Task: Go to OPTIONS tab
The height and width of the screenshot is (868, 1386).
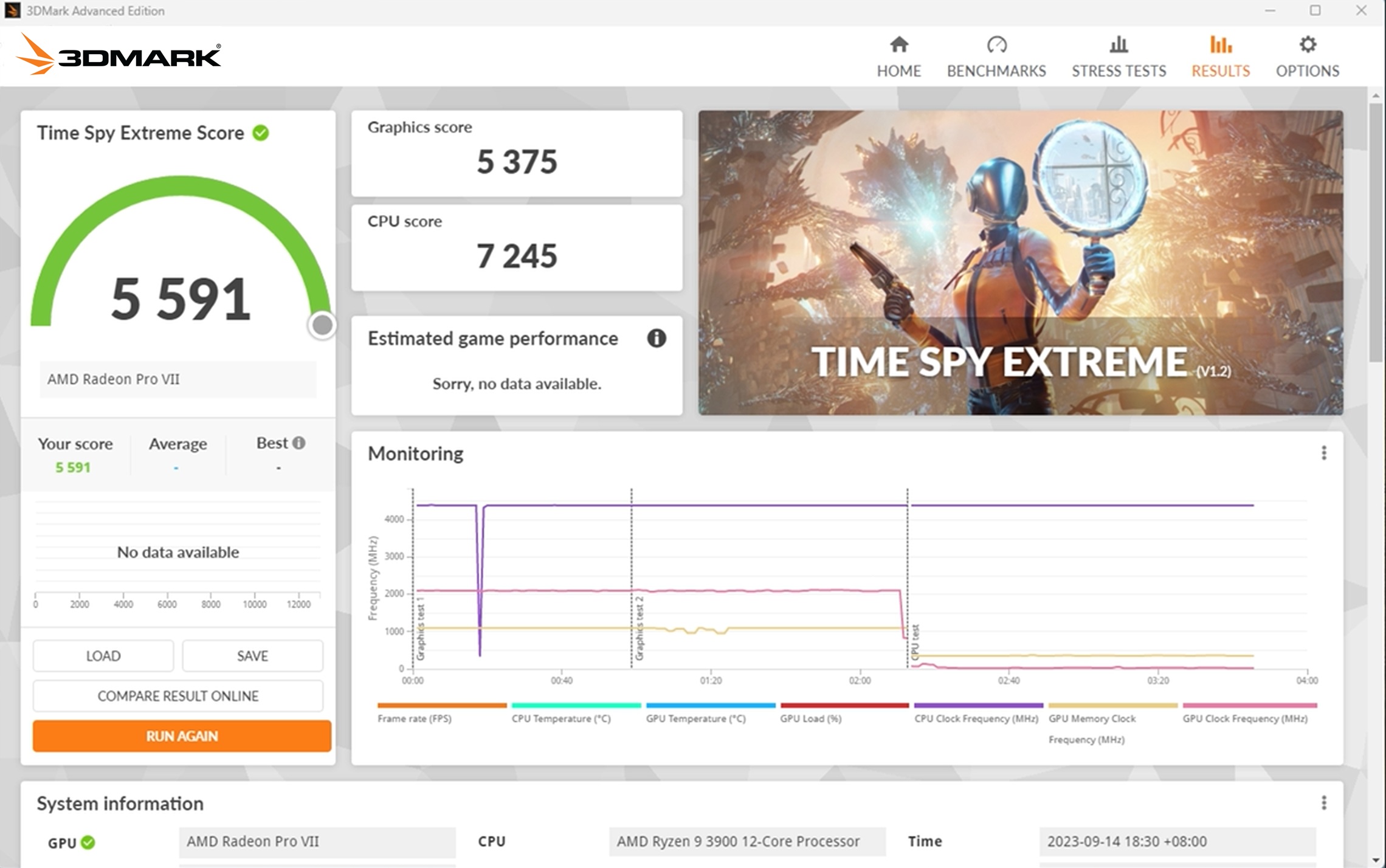Action: coord(1308,57)
